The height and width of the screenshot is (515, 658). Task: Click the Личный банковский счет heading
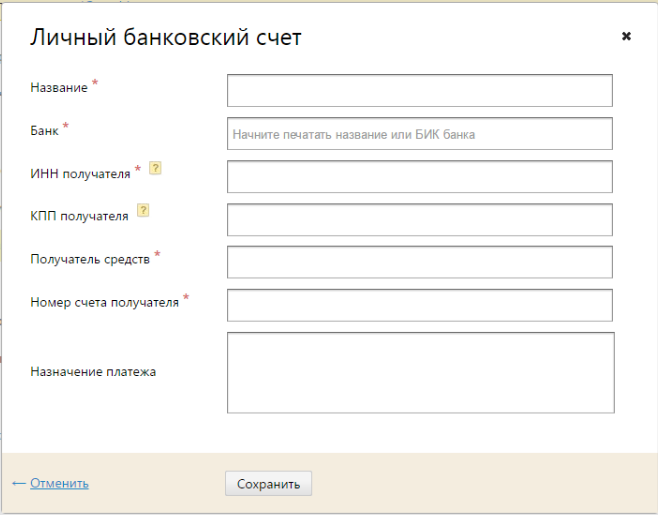pos(166,38)
